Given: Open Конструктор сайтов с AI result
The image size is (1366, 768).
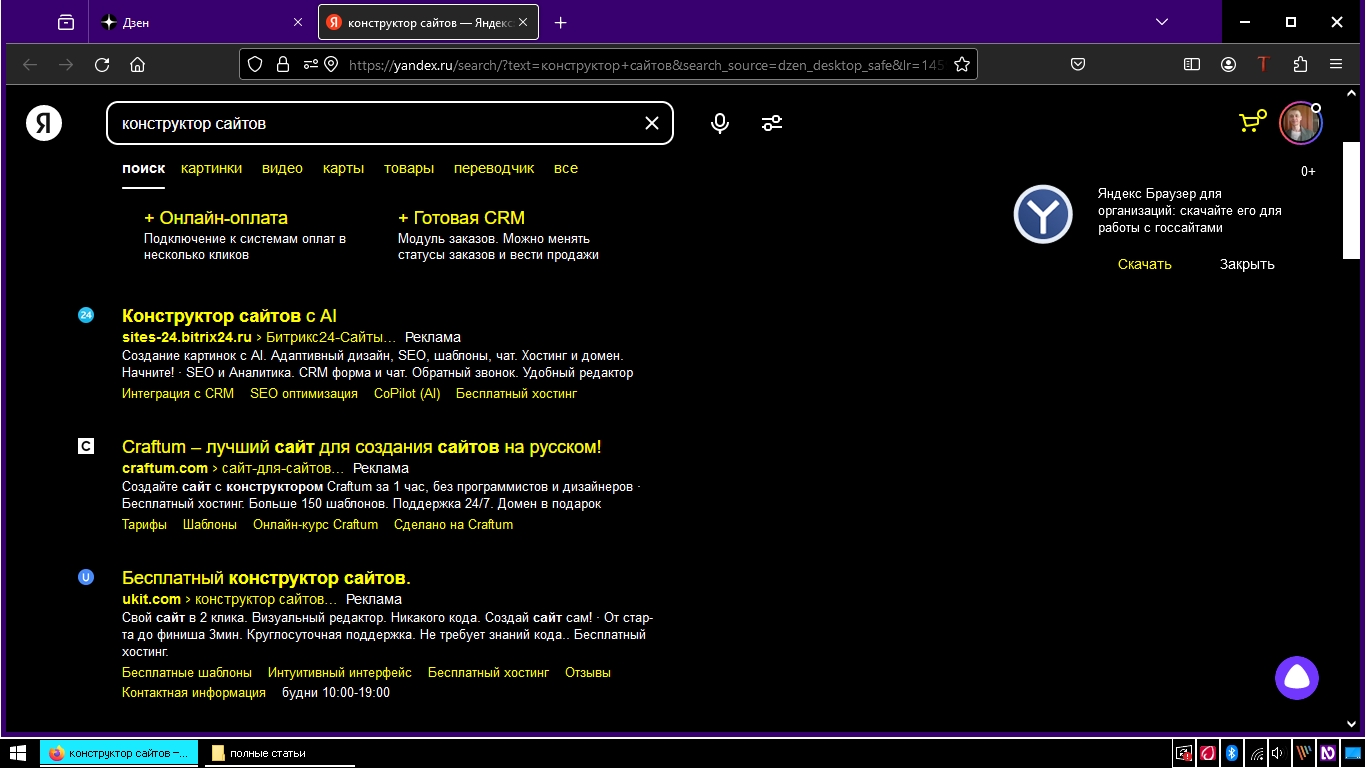Looking at the screenshot, I should pyautogui.click(x=229, y=316).
